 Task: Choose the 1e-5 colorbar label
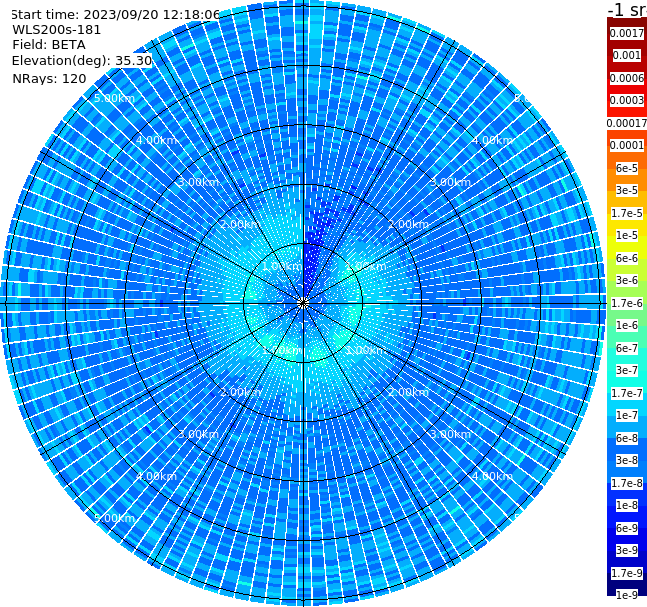tap(627, 235)
